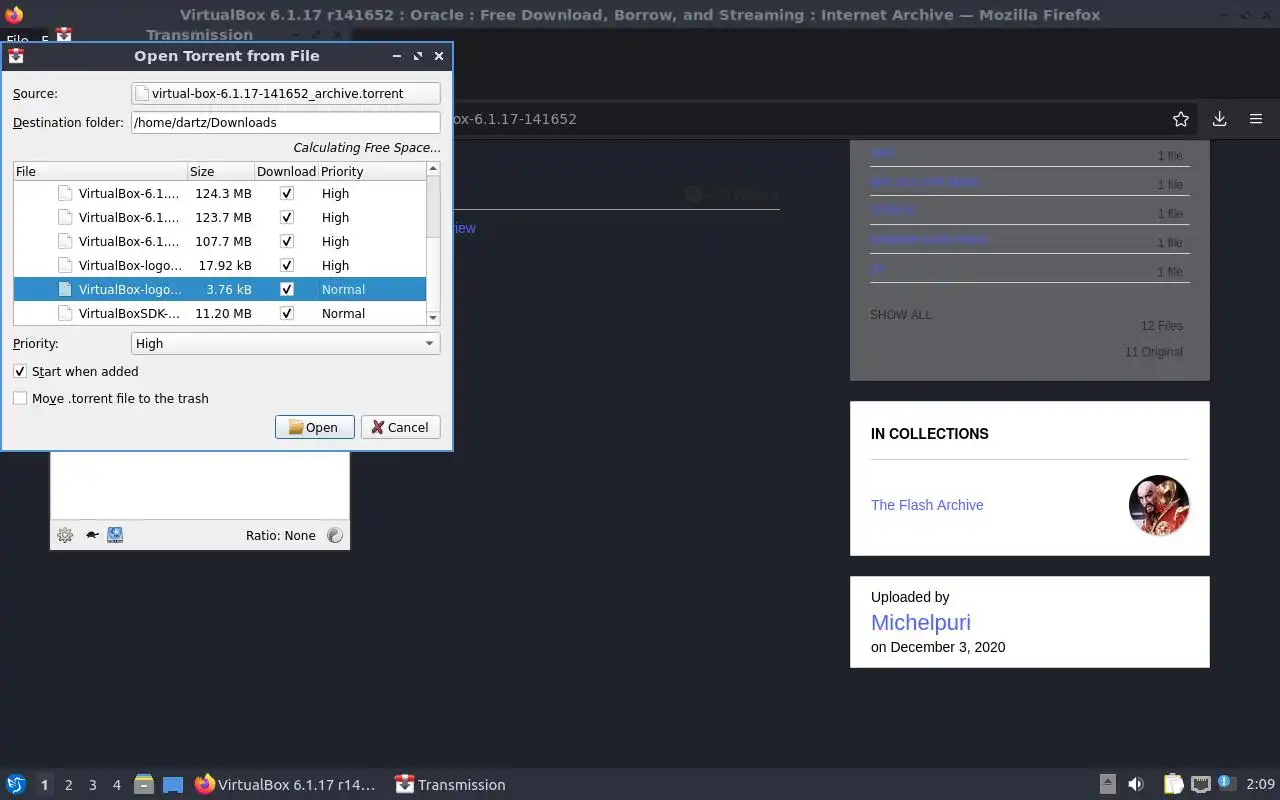Image resolution: width=1280 pixels, height=800 pixels.
Task: Click the removable media tray icon
Action: point(1108,785)
